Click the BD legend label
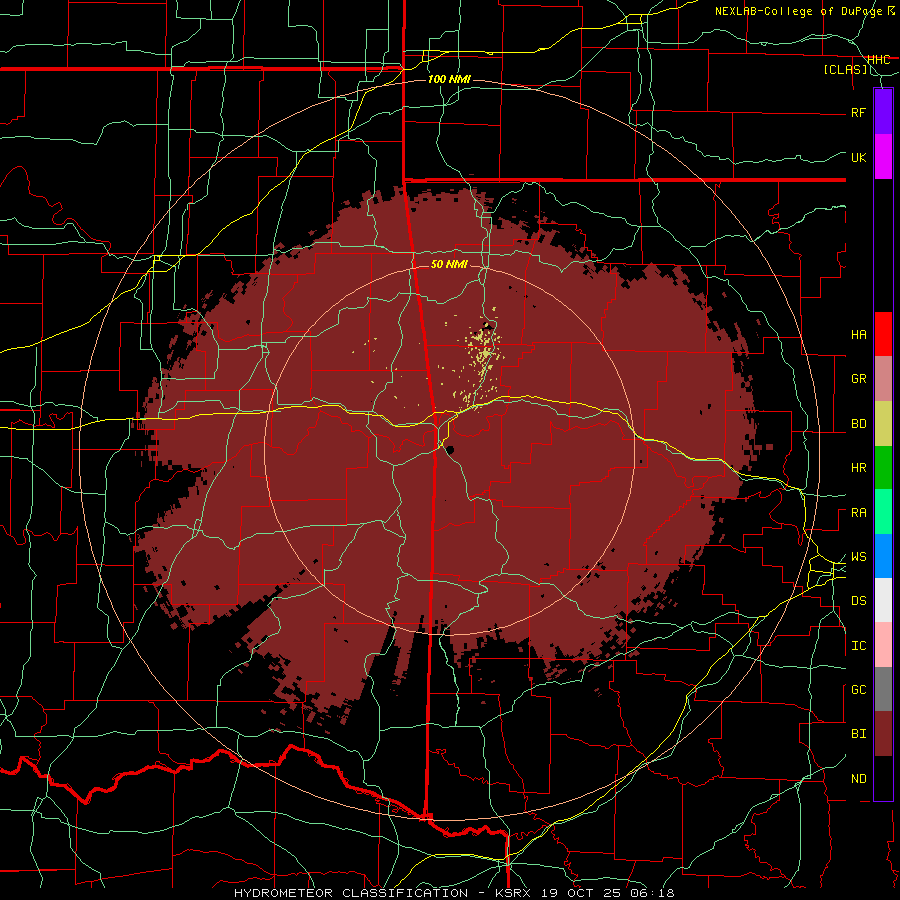900x900 pixels. coord(859,423)
